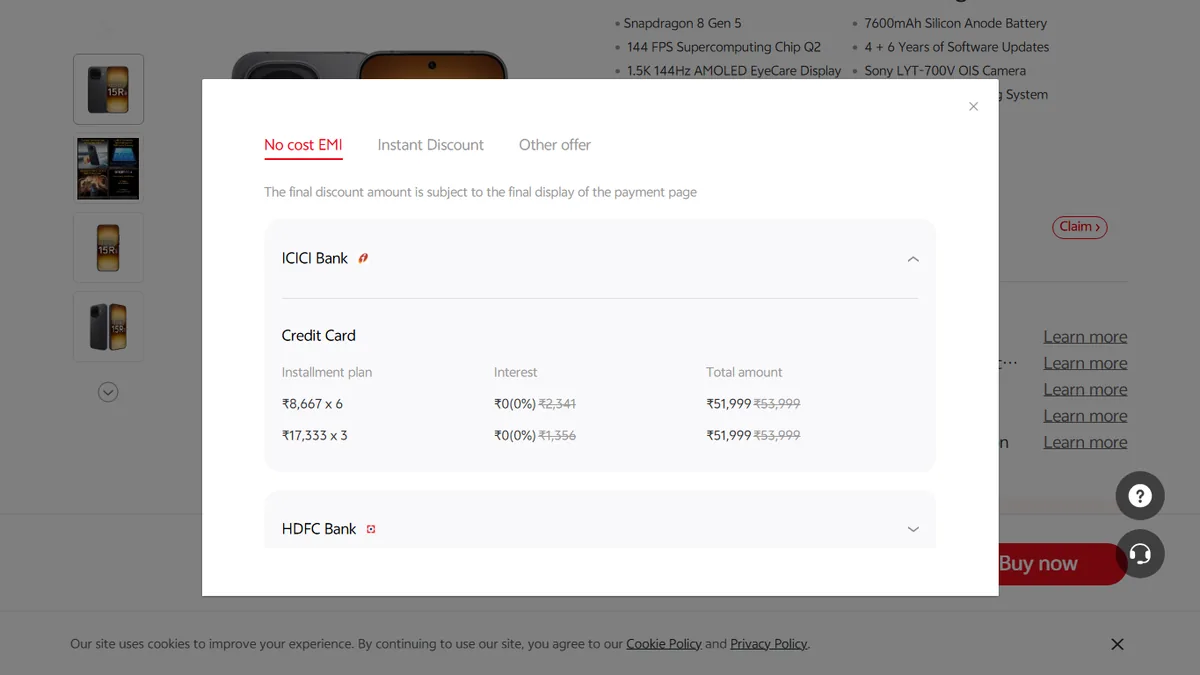This screenshot has width=1200, height=675.
Task: Click the Snapdragon 8 Gen 5 feature text
Action: click(x=683, y=23)
